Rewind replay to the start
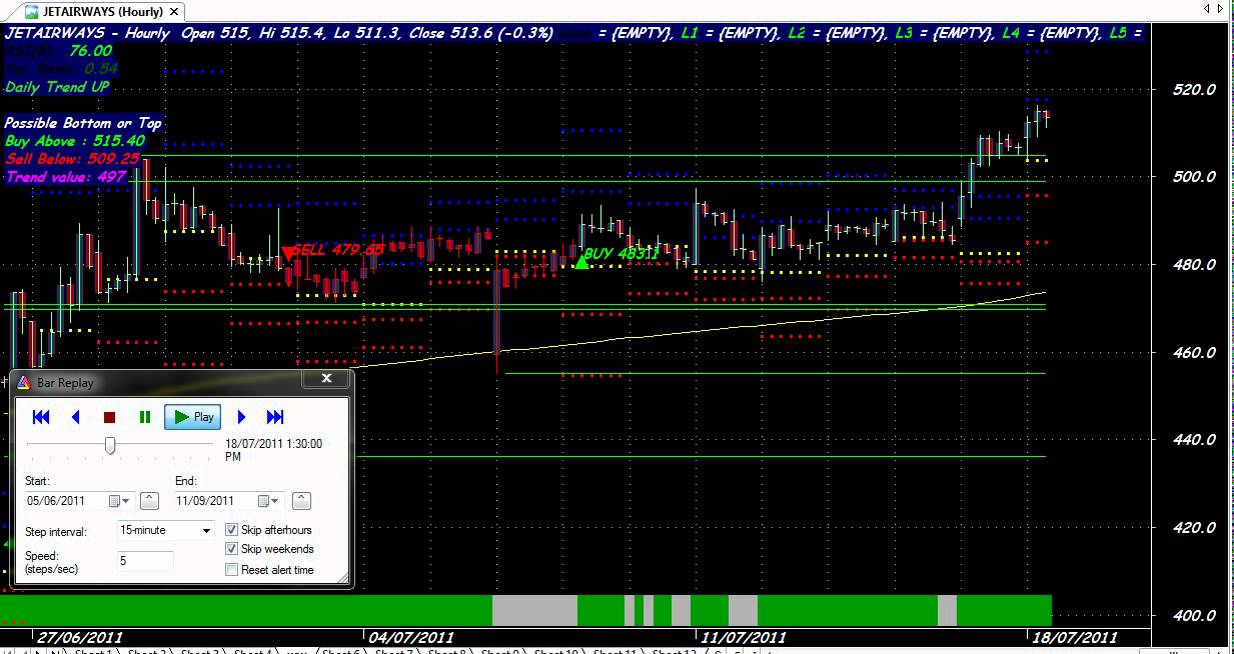1234x654 pixels. [x=41, y=417]
